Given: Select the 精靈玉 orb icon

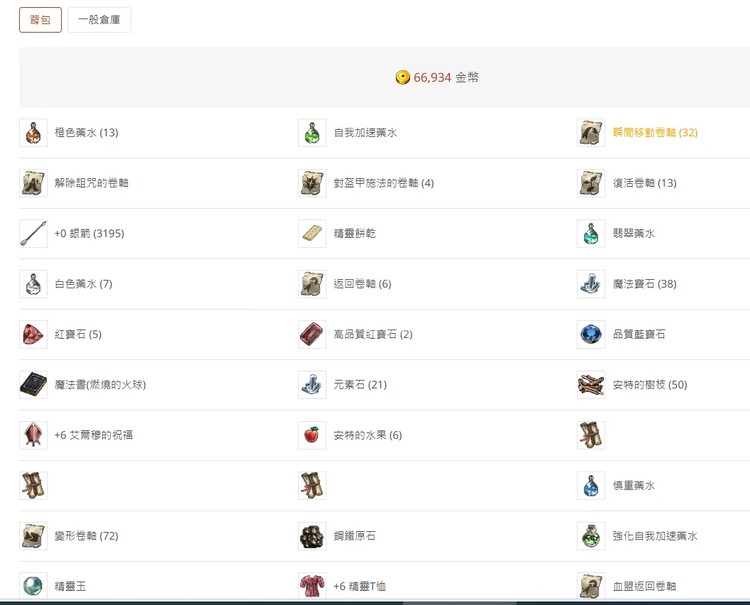Looking at the screenshot, I should (x=33, y=586).
